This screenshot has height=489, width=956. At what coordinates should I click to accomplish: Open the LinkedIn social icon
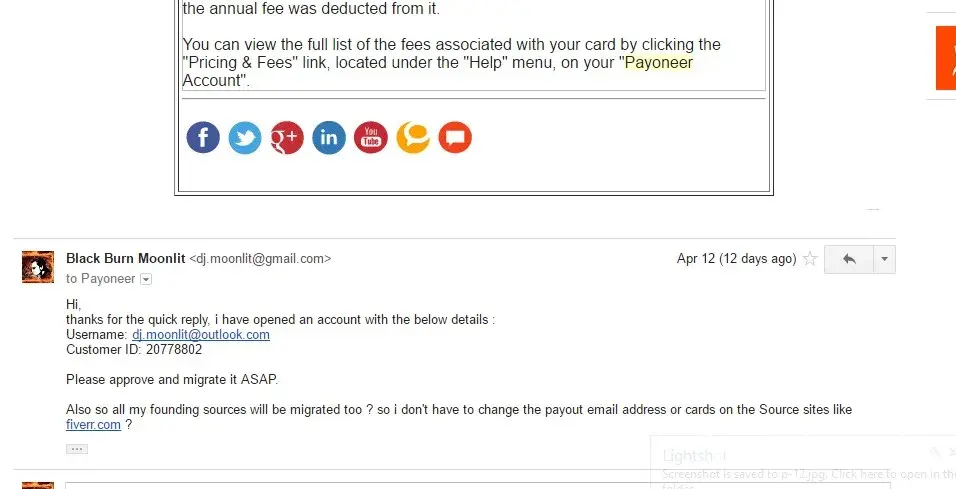[329, 137]
